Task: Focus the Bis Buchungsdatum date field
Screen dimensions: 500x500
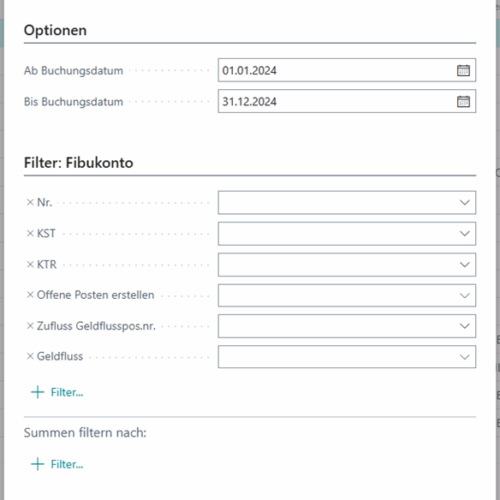Action: coord(337,101)
